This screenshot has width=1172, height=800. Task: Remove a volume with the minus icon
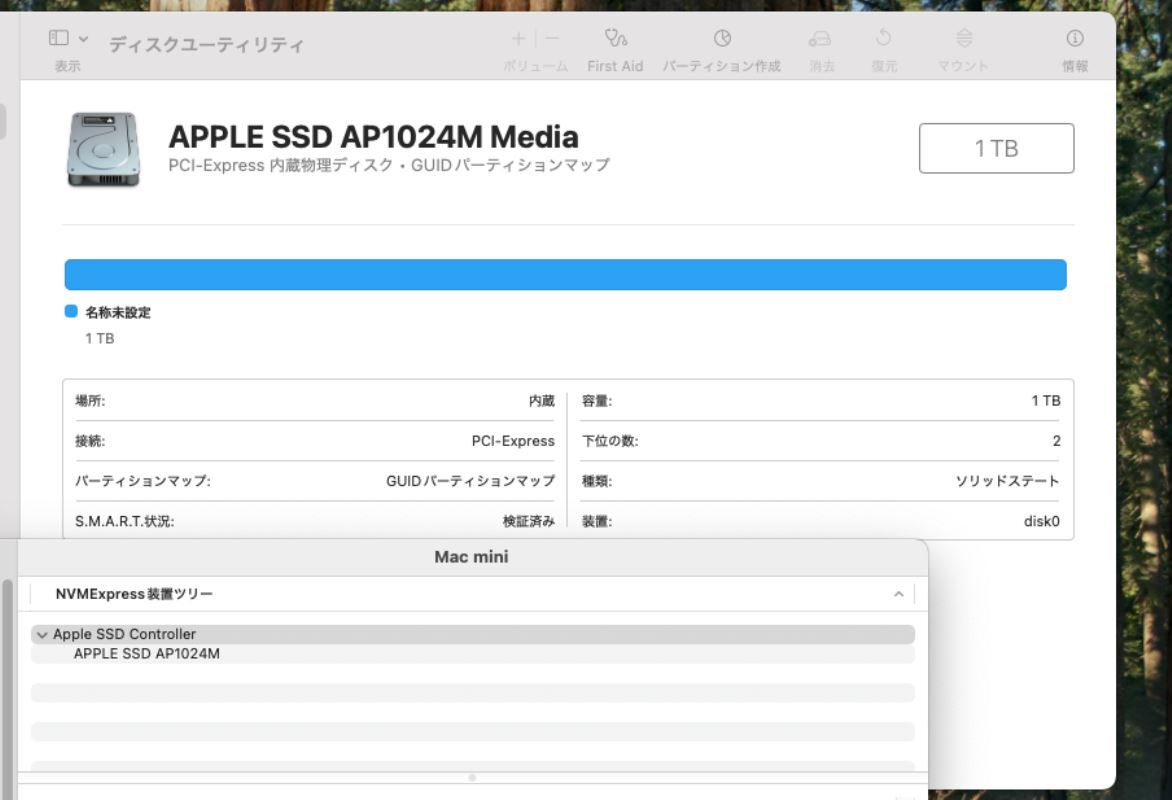552,38
